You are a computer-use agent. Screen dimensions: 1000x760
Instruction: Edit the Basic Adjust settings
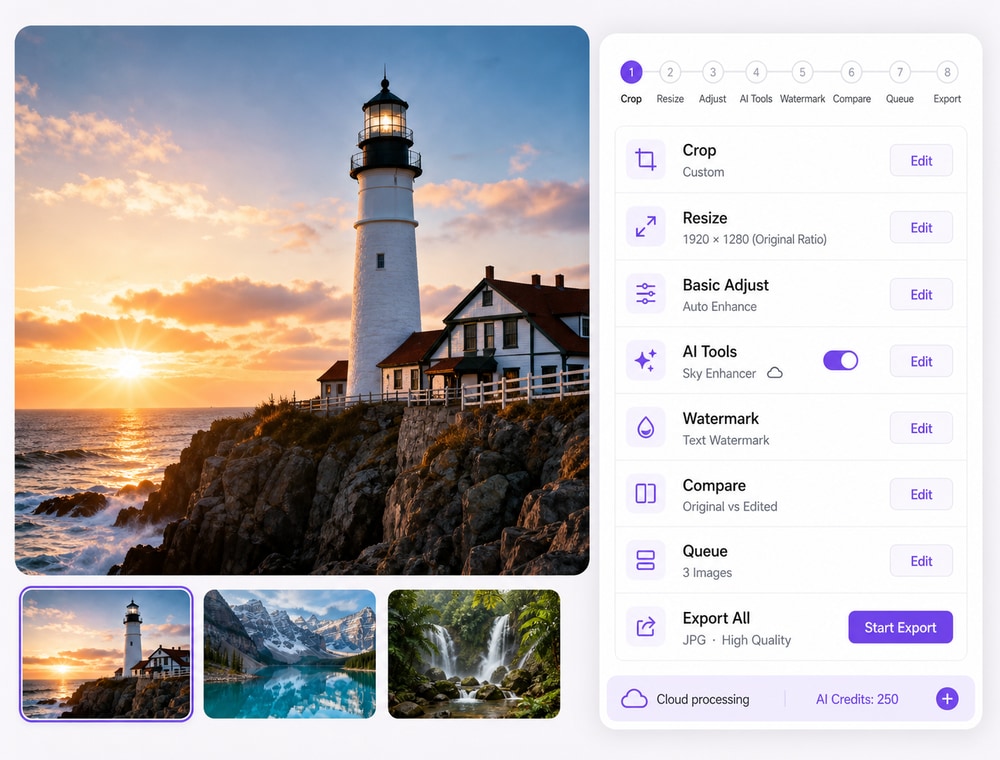pyautogui.click(x=921, y=295)
